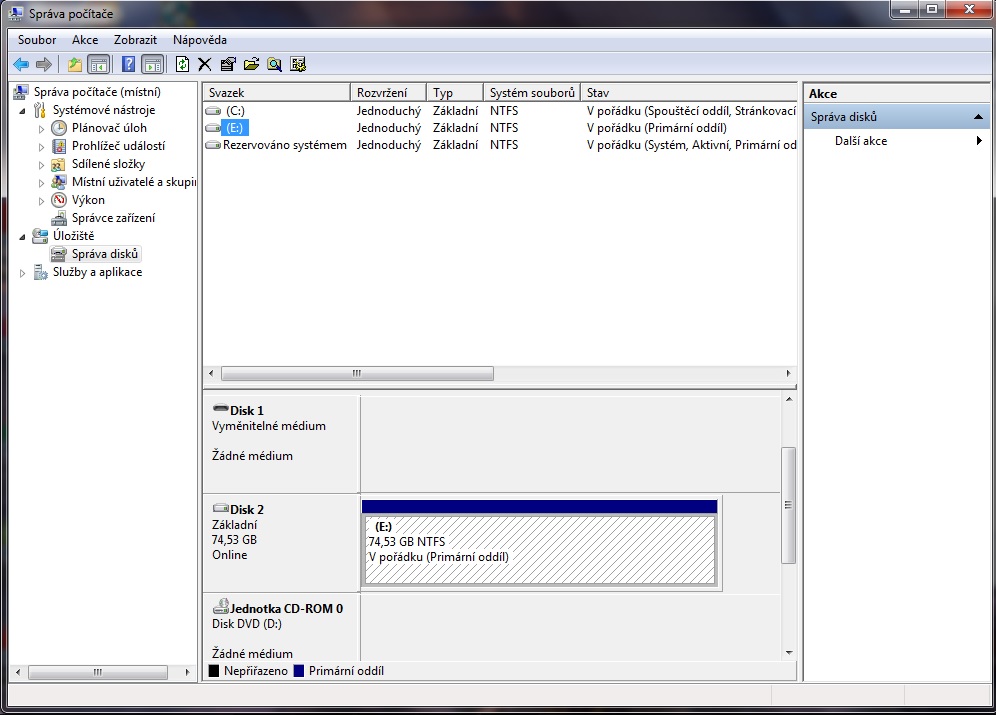Viewport: 996px width, 715px height.
Task: Collapse the Systémové nástroje tree node
Action: [23, 111]
